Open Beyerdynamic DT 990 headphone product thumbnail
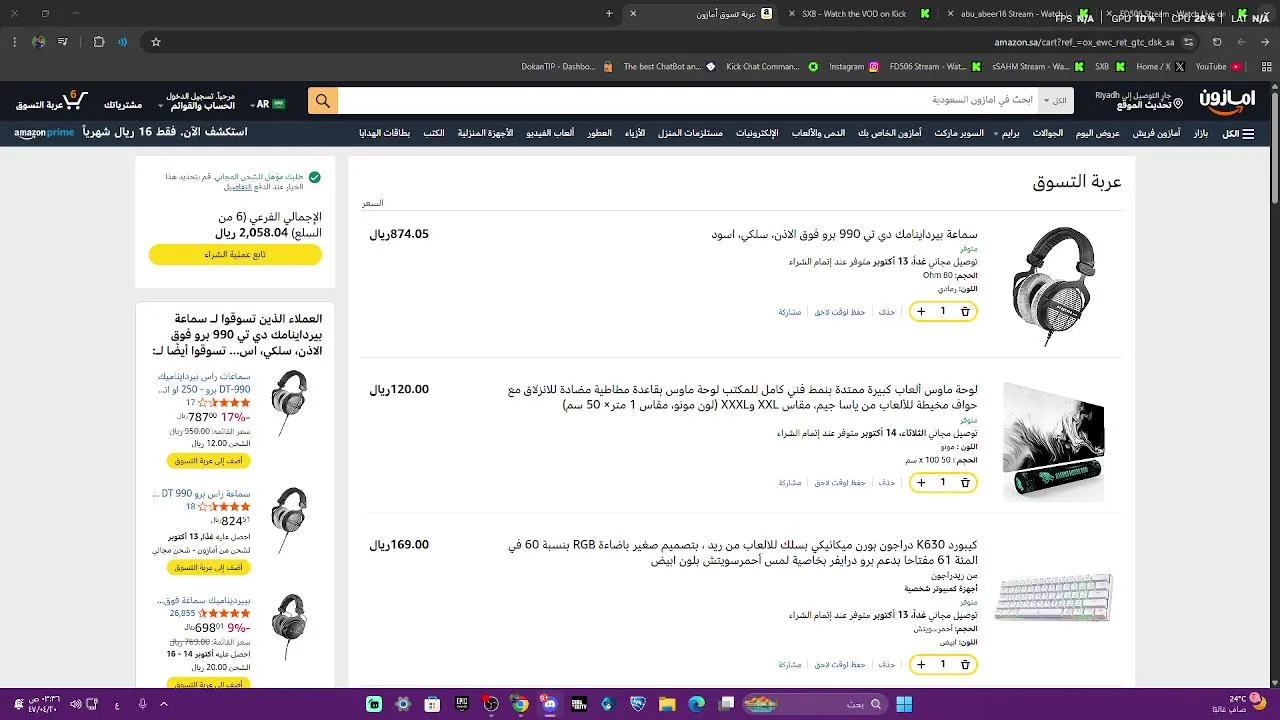Viewport: 1280px width, 720px height. click(x=1054, y=286)
